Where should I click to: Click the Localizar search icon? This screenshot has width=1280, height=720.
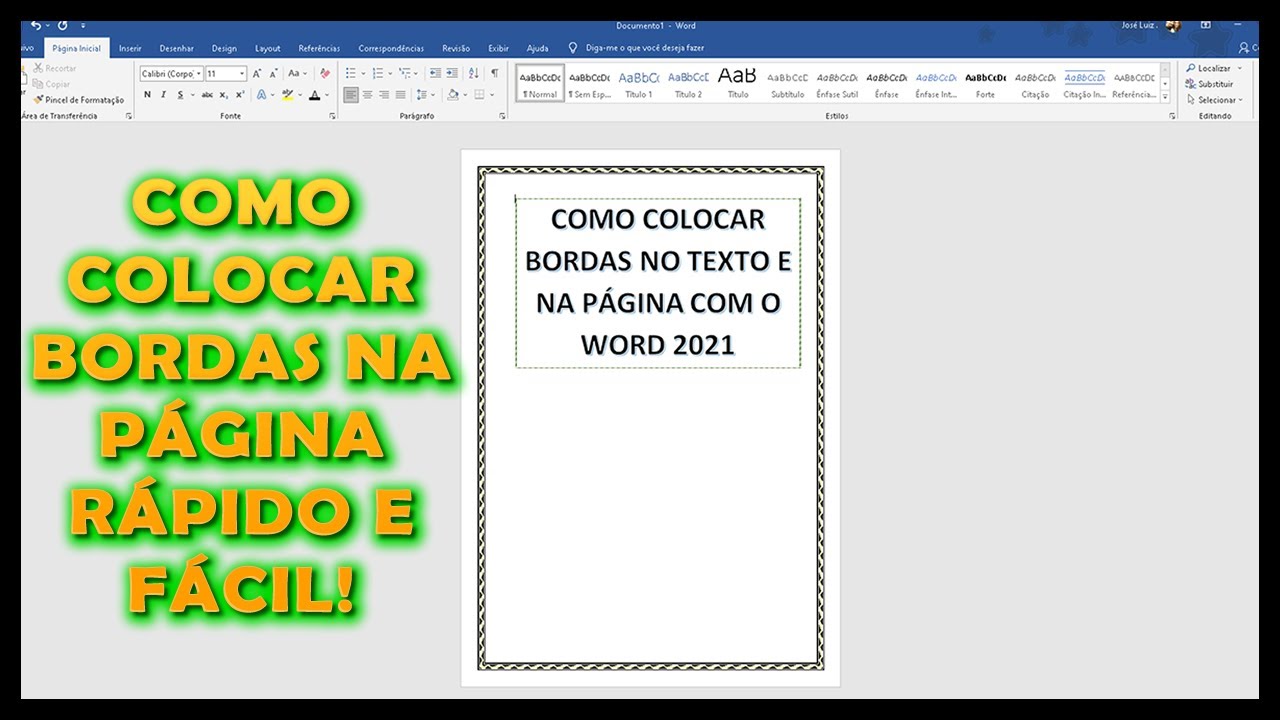1191,68
